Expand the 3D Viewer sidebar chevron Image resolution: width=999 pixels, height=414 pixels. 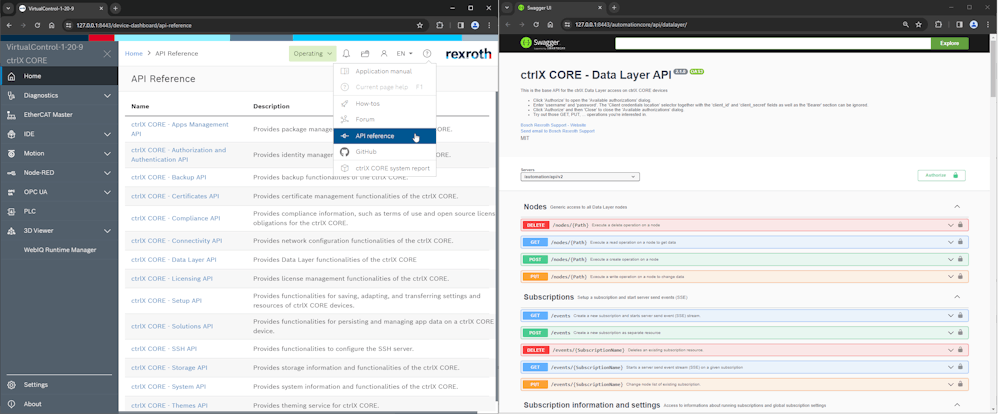(x=107, y=231)
